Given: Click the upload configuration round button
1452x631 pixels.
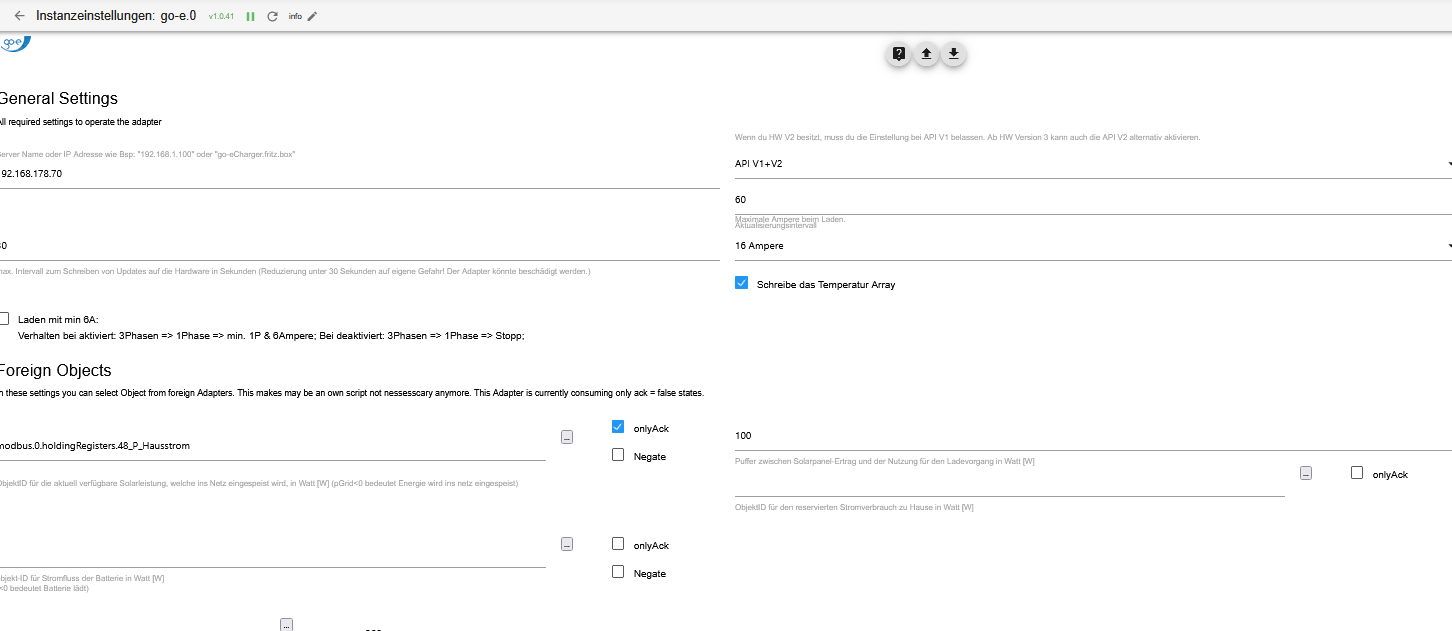Looking at the screenshot, I should 926,54.
